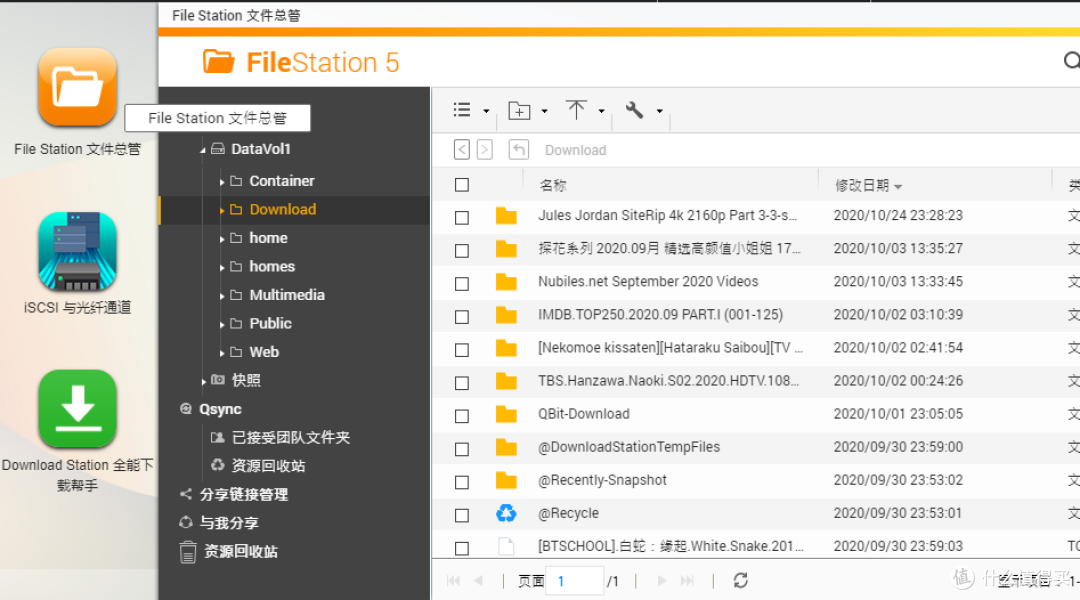Screen dimensions: 1080x600
Task: Open the wrench tools icon
Action: click(x=634, y=110)
